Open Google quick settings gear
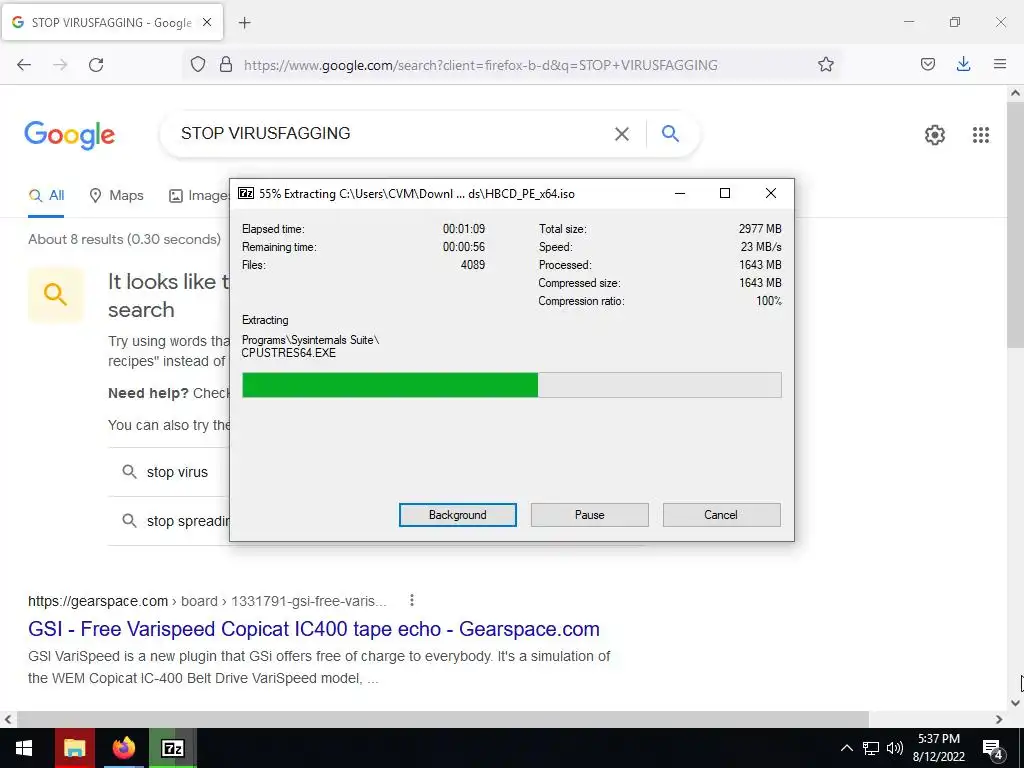Viewport: 1024px width, 768px height. [x=935, y=135]
